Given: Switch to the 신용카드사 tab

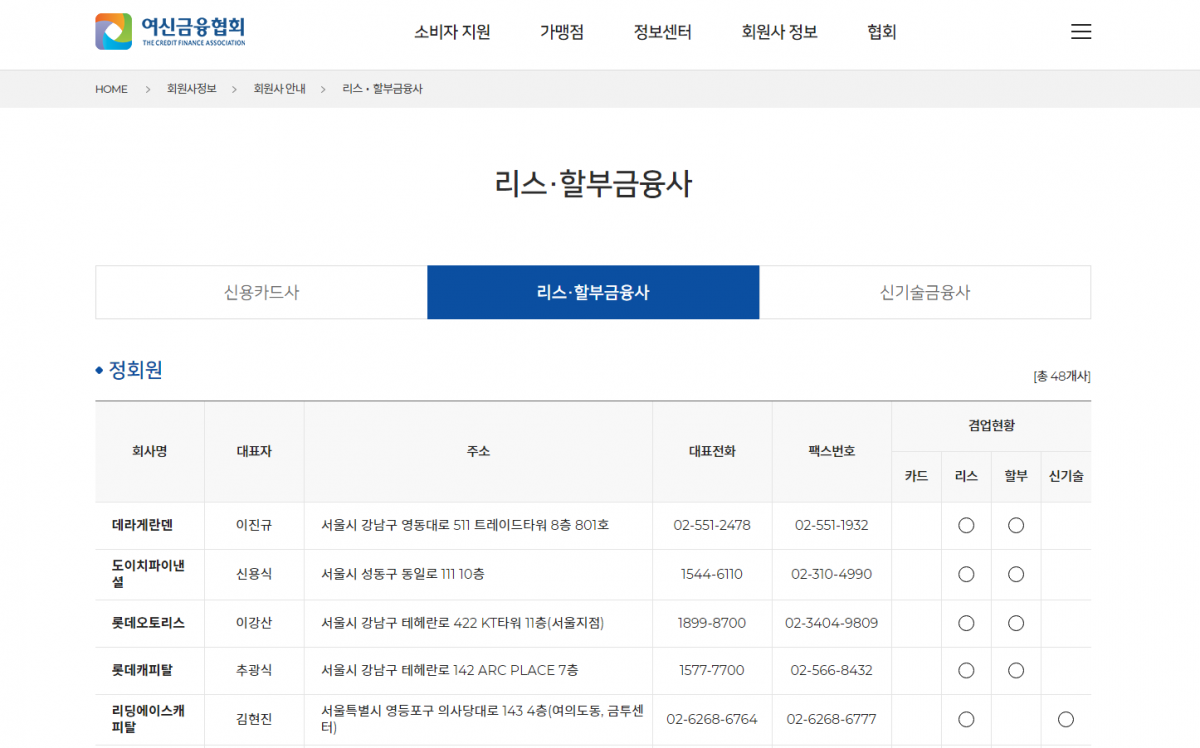Looking at the screenshot, I should tap(261, 293).
